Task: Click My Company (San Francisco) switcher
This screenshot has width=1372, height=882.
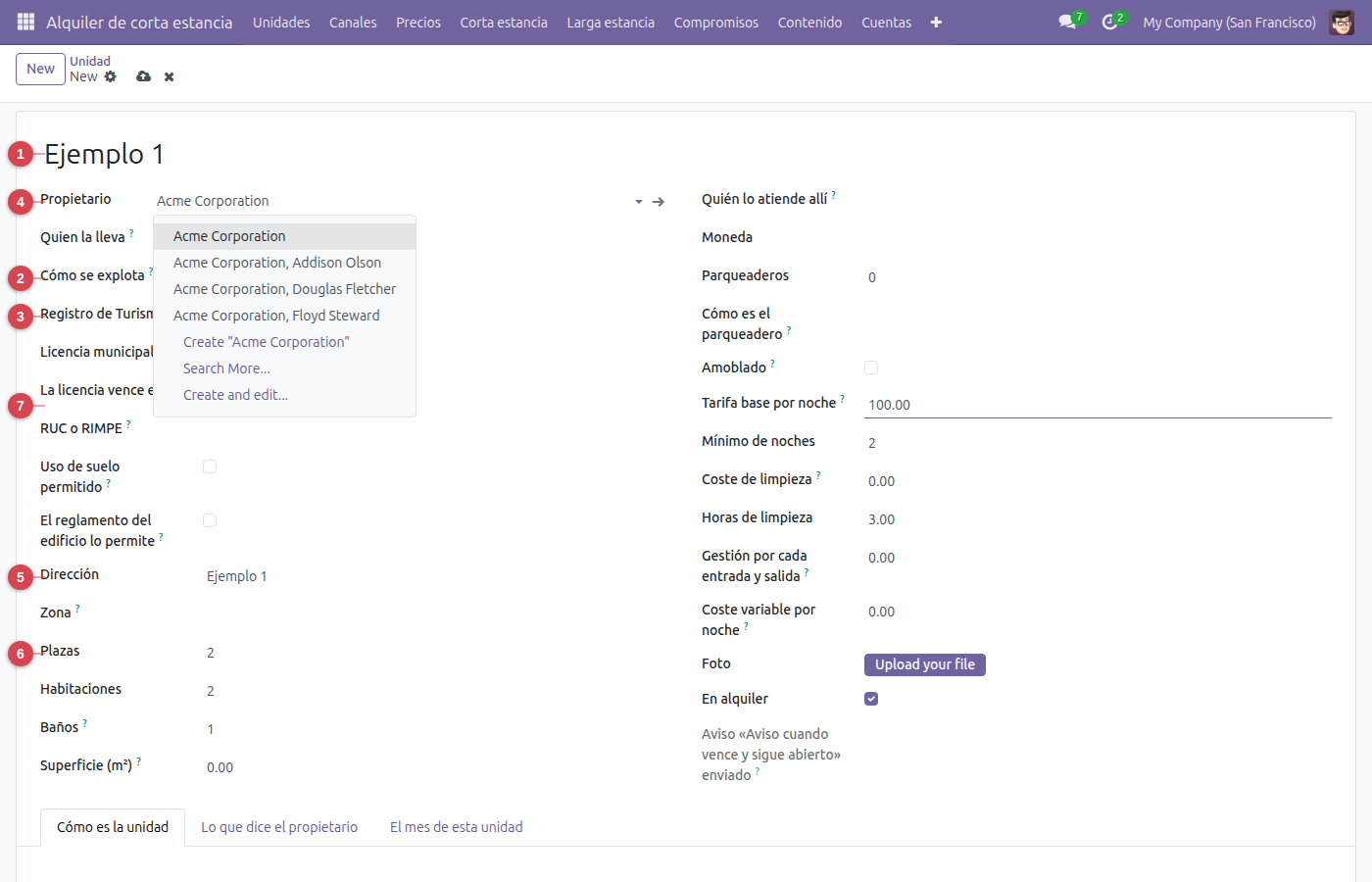Action: tap(1230, 22)
